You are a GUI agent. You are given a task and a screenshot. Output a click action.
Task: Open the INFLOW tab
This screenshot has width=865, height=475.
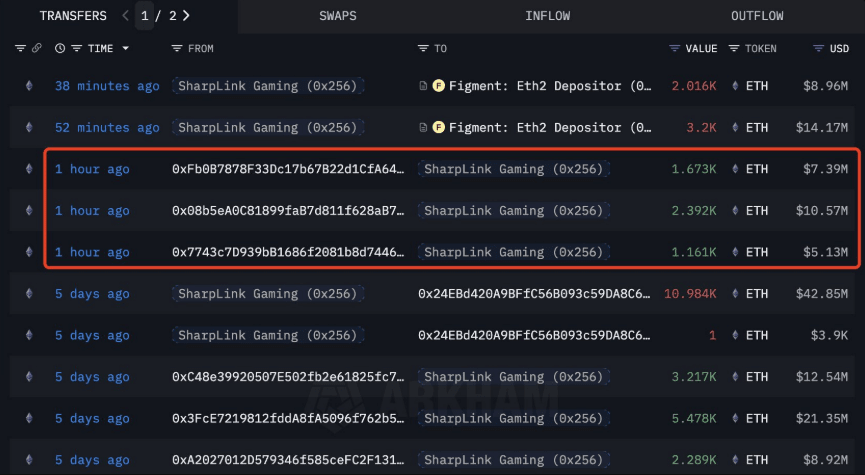click(x=547, y=16)
